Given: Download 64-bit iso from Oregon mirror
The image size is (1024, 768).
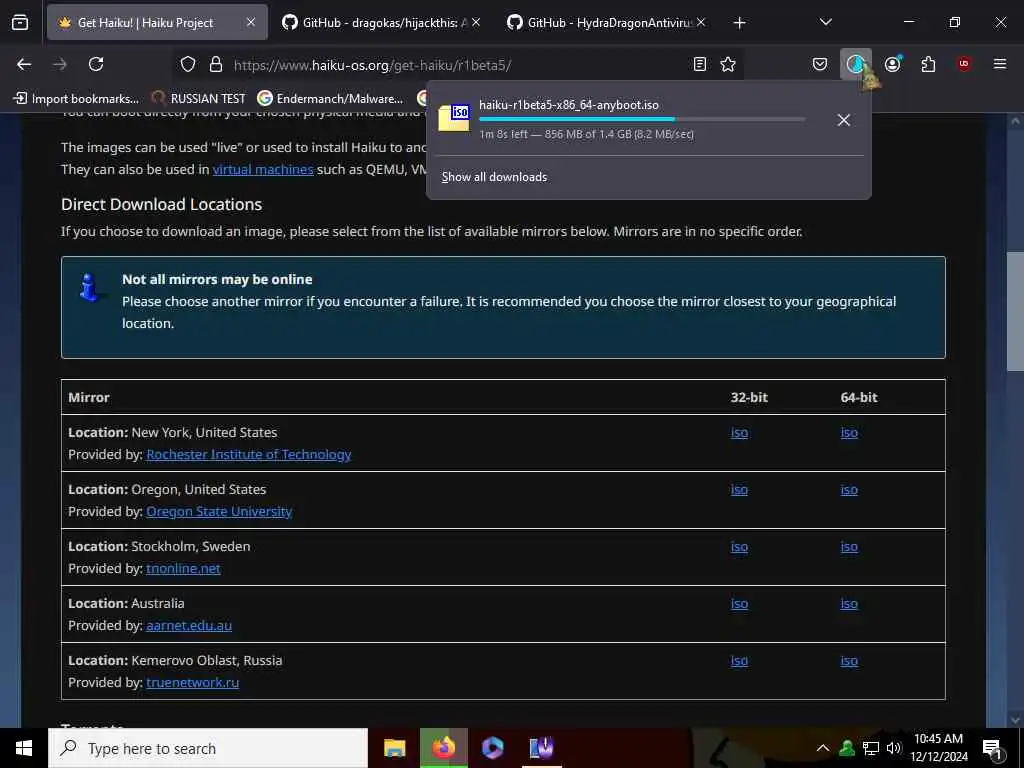Looking at the screenshot, I should click(849, 490).
